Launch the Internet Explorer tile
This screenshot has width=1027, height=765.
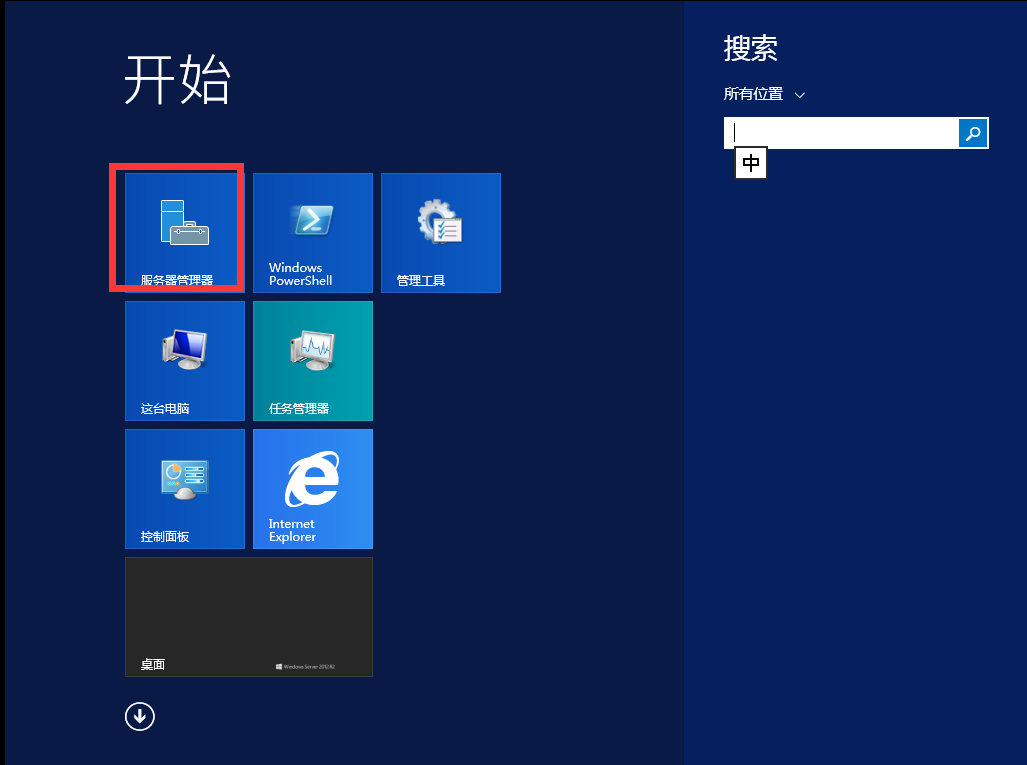[313, 489]
